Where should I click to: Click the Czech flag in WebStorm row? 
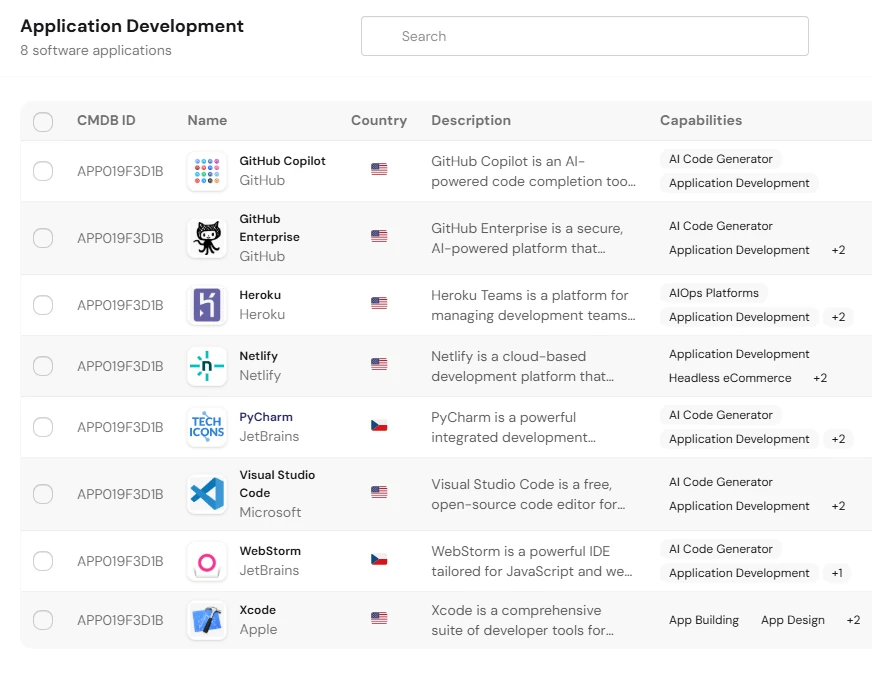tap(379, 559)
